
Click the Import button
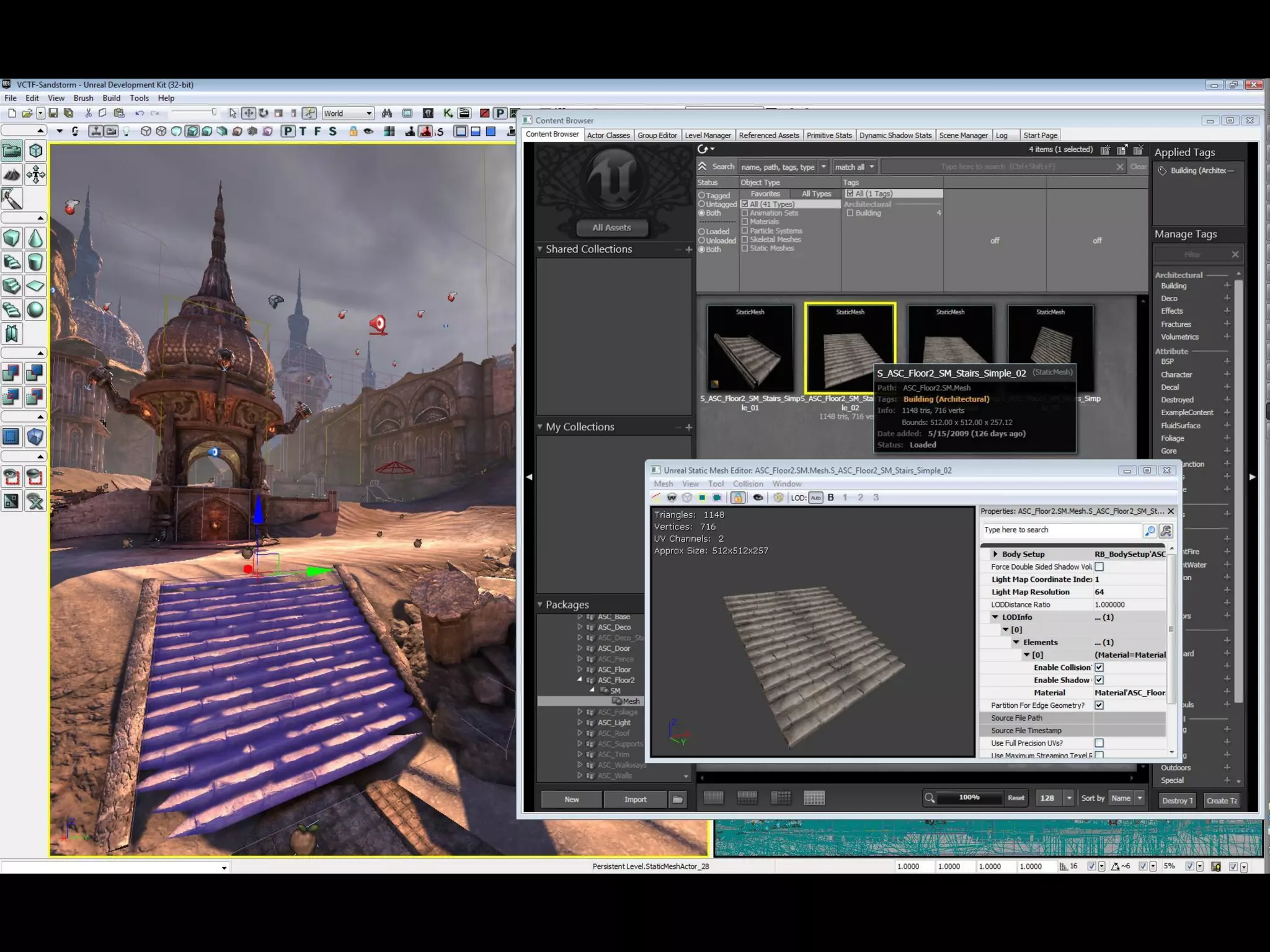635,800
